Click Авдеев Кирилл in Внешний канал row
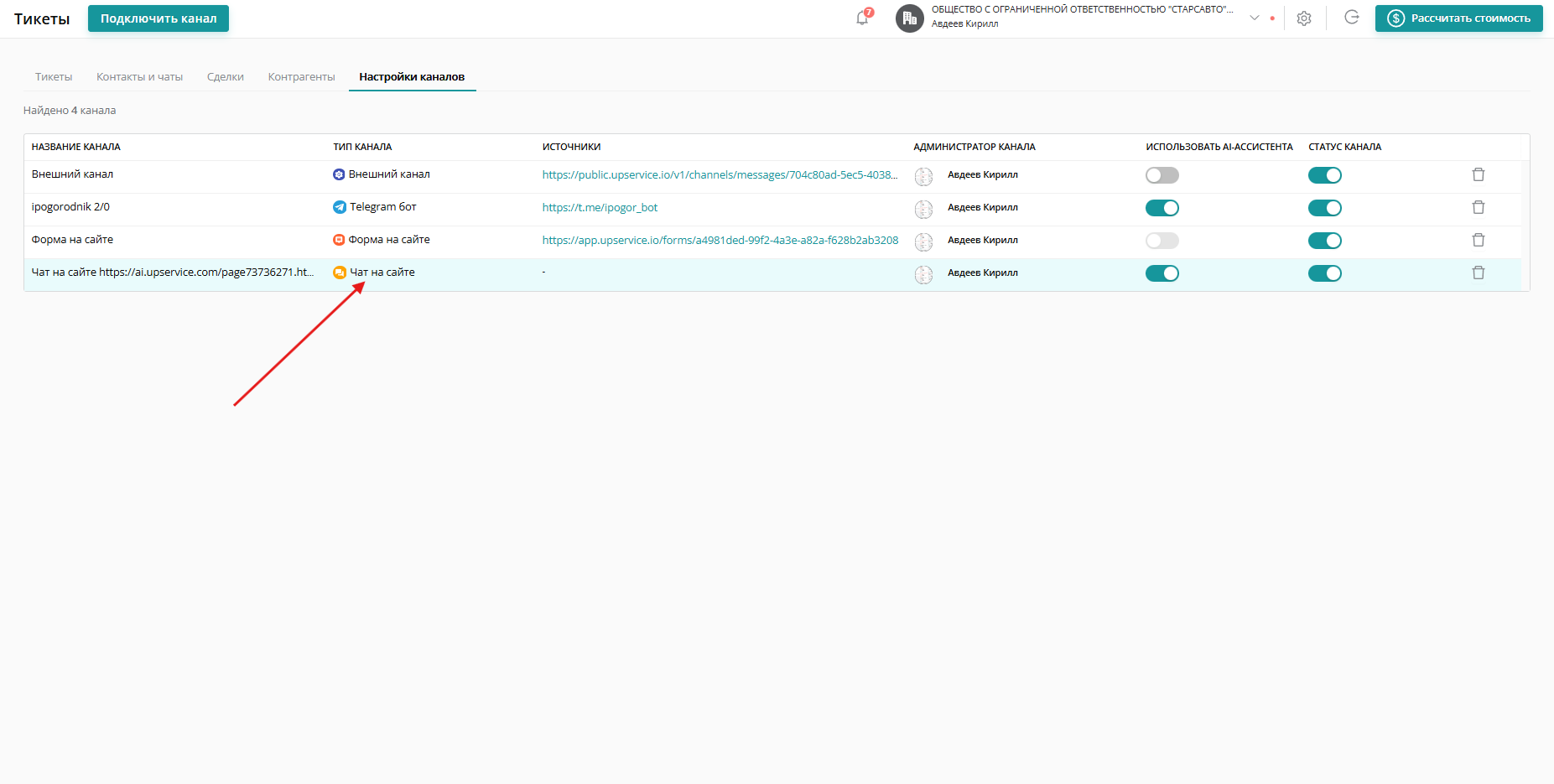 (x=983, y=174)
